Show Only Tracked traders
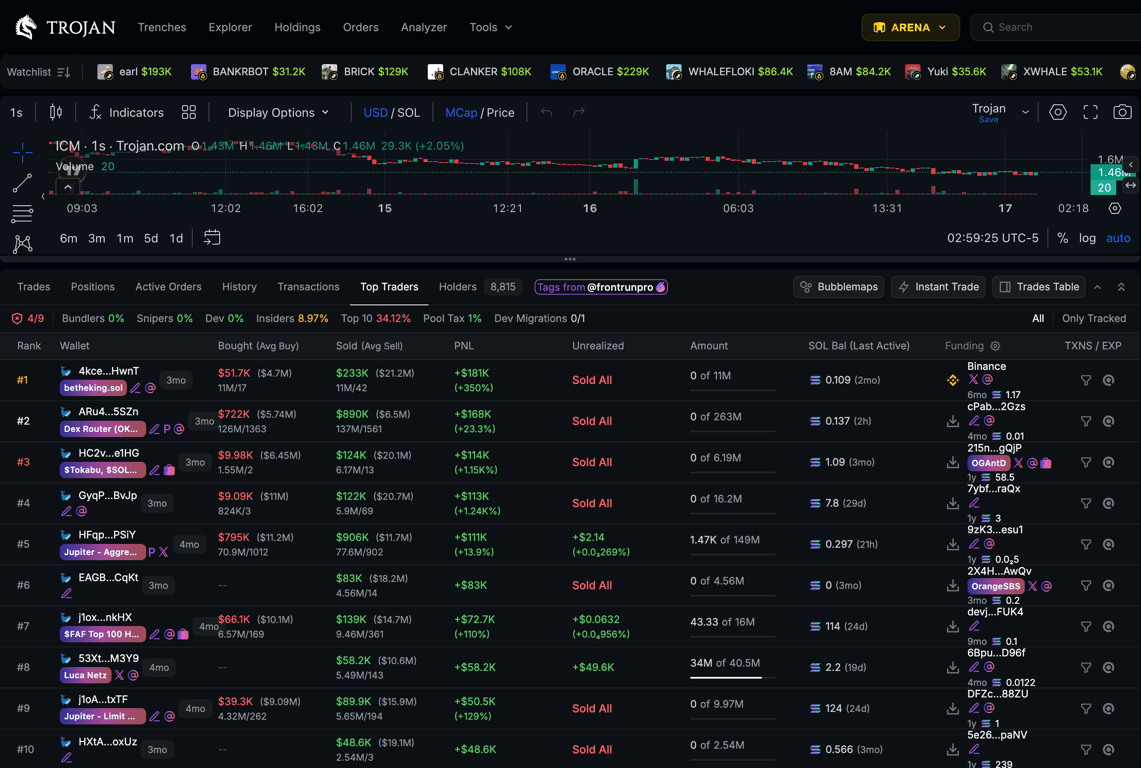 pos(1094,318)
